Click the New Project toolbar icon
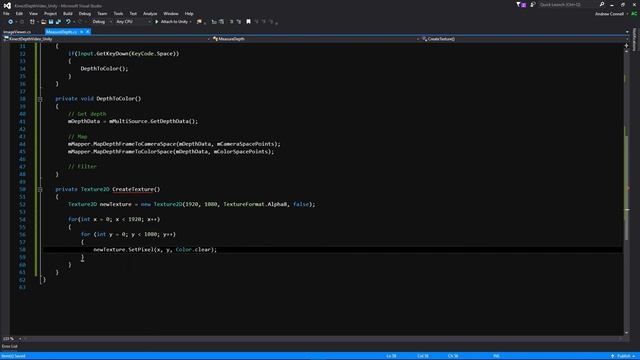 click(32, 22)
